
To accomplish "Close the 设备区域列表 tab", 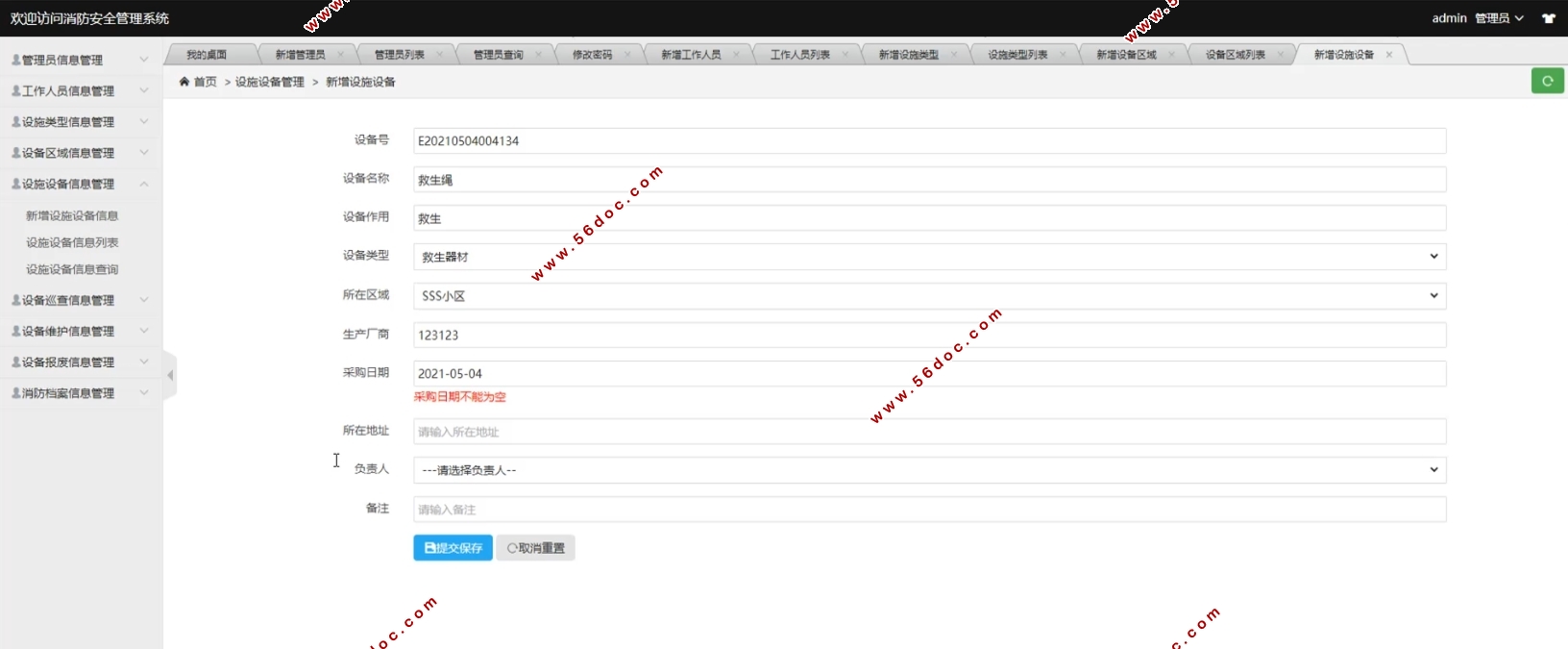I will click(x=1281, y=55).
